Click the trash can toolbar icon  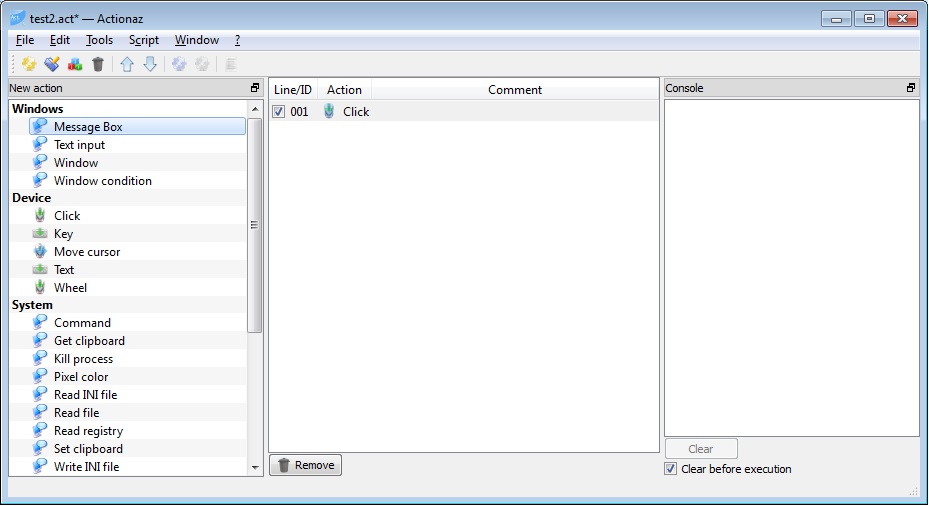pyautogui.click(x=97, y=64)
